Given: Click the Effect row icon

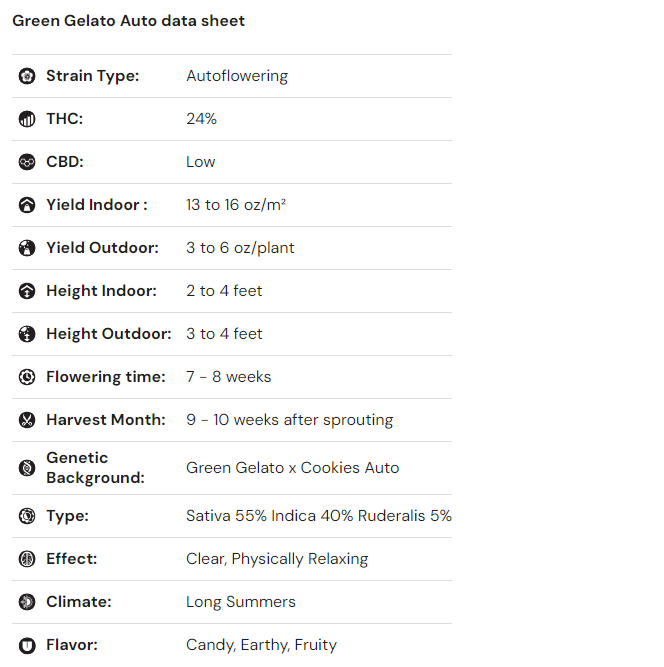Looking at the screenshot, I should [x=27, y=559].
